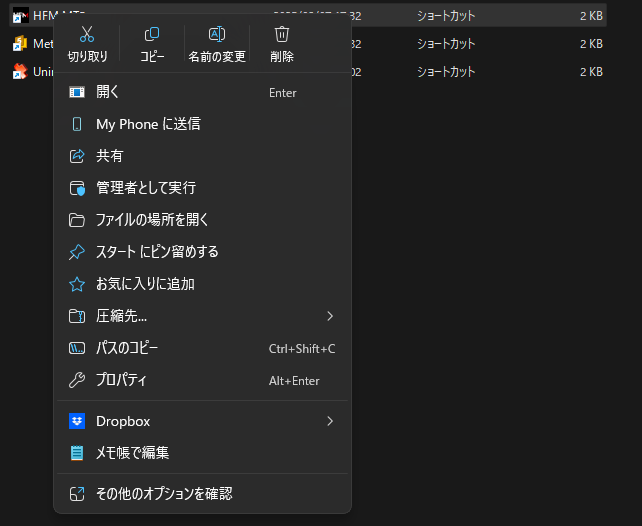Open その他のオプションを確認 for more options

point(164,493)
